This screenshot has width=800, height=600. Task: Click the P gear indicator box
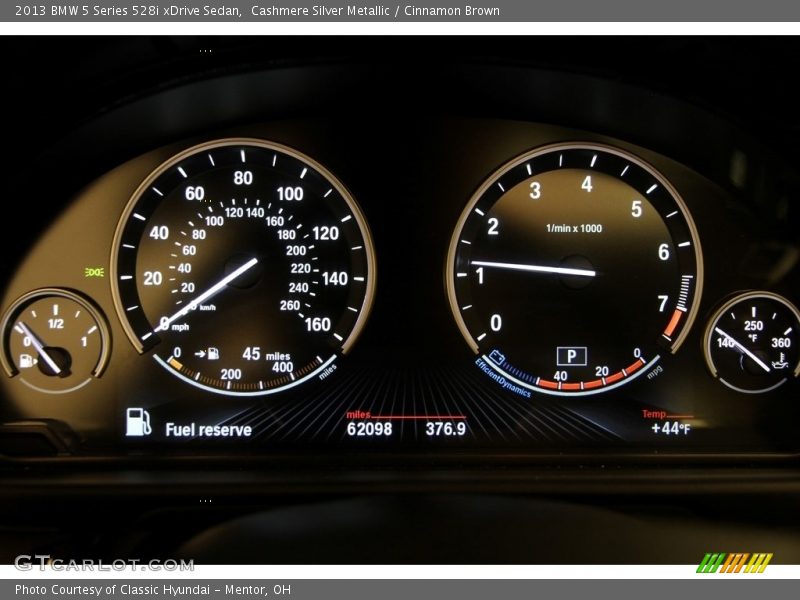pyautogui.click(x=571, y=356)
